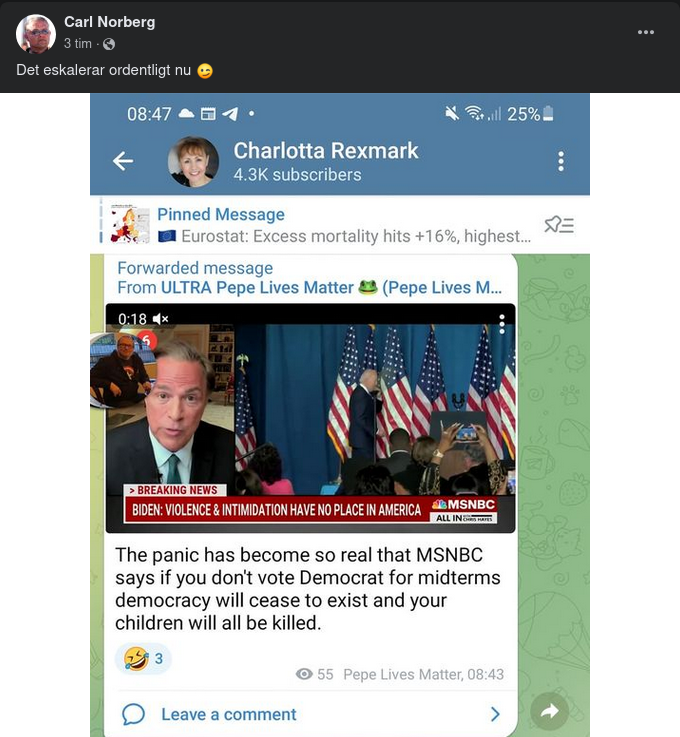The width and height of the screenshot is (680, 737).
Task: Open the ULTRA Pepe Lives Matter source
Action: pos(331,287)
